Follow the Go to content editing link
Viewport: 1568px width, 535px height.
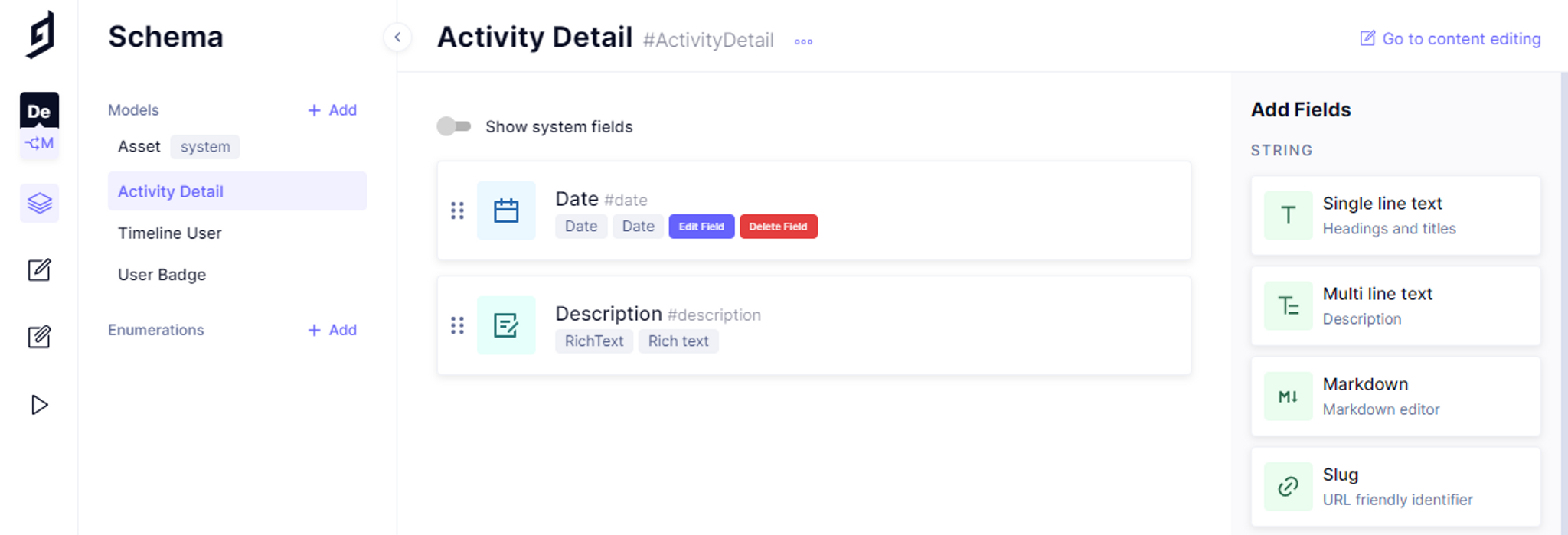tap(1450, 39)
